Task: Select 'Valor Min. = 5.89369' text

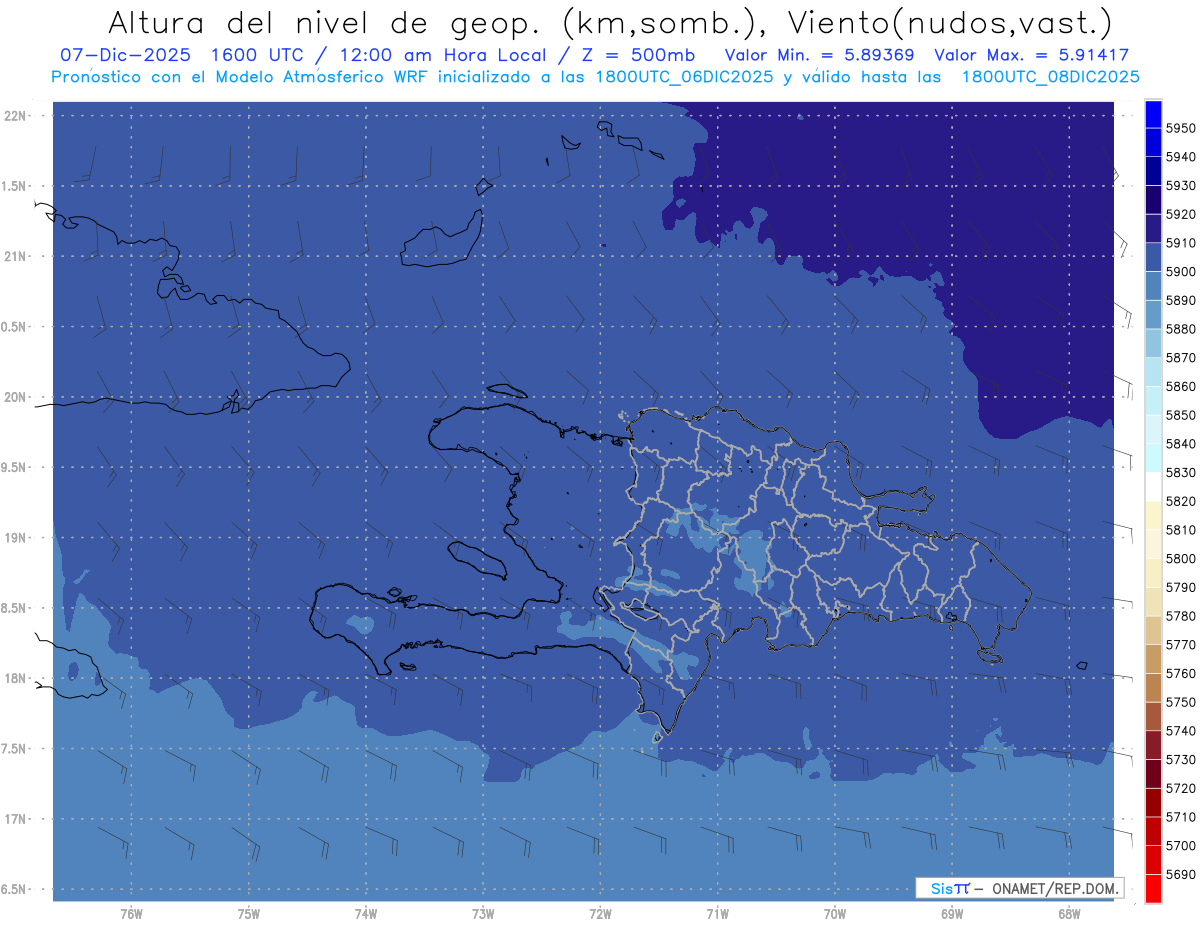Action: point(821,55)
